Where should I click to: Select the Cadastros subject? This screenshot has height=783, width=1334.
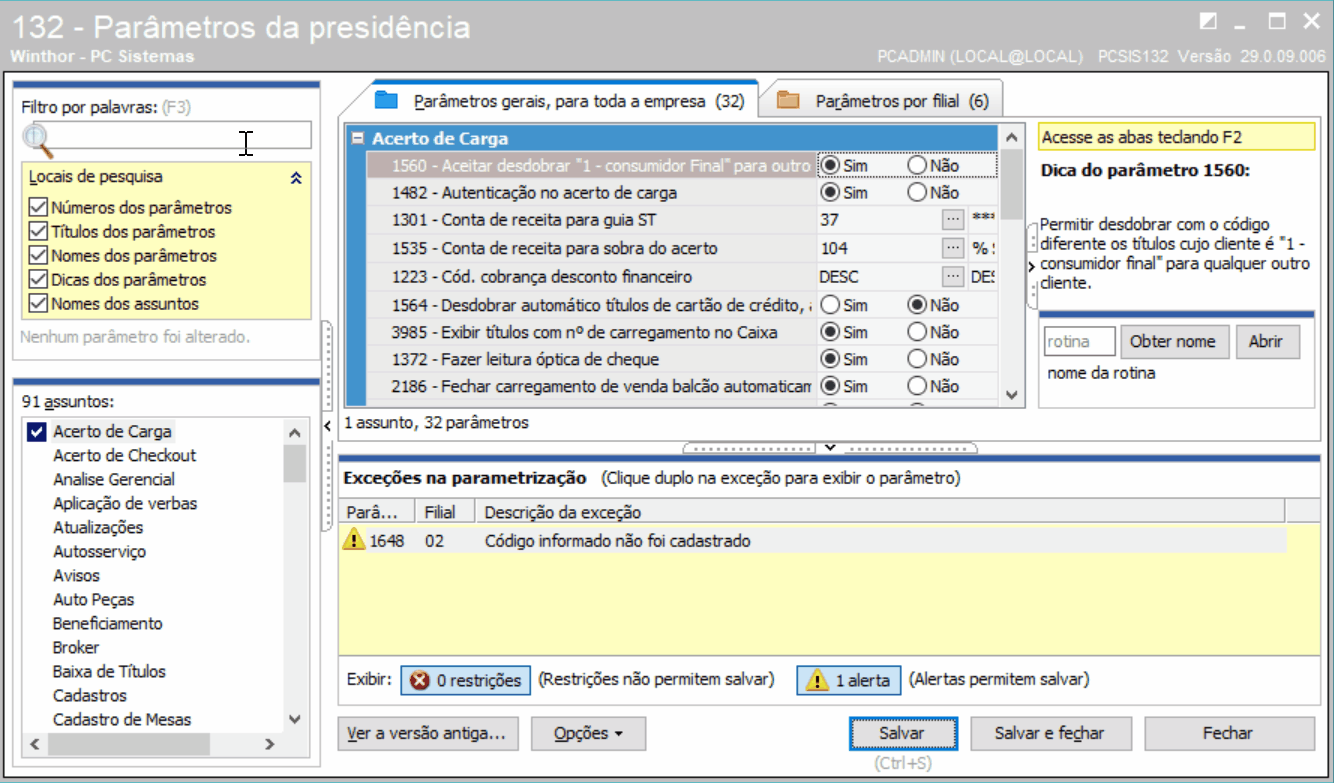pyautogui.click(x=90, y=695)
